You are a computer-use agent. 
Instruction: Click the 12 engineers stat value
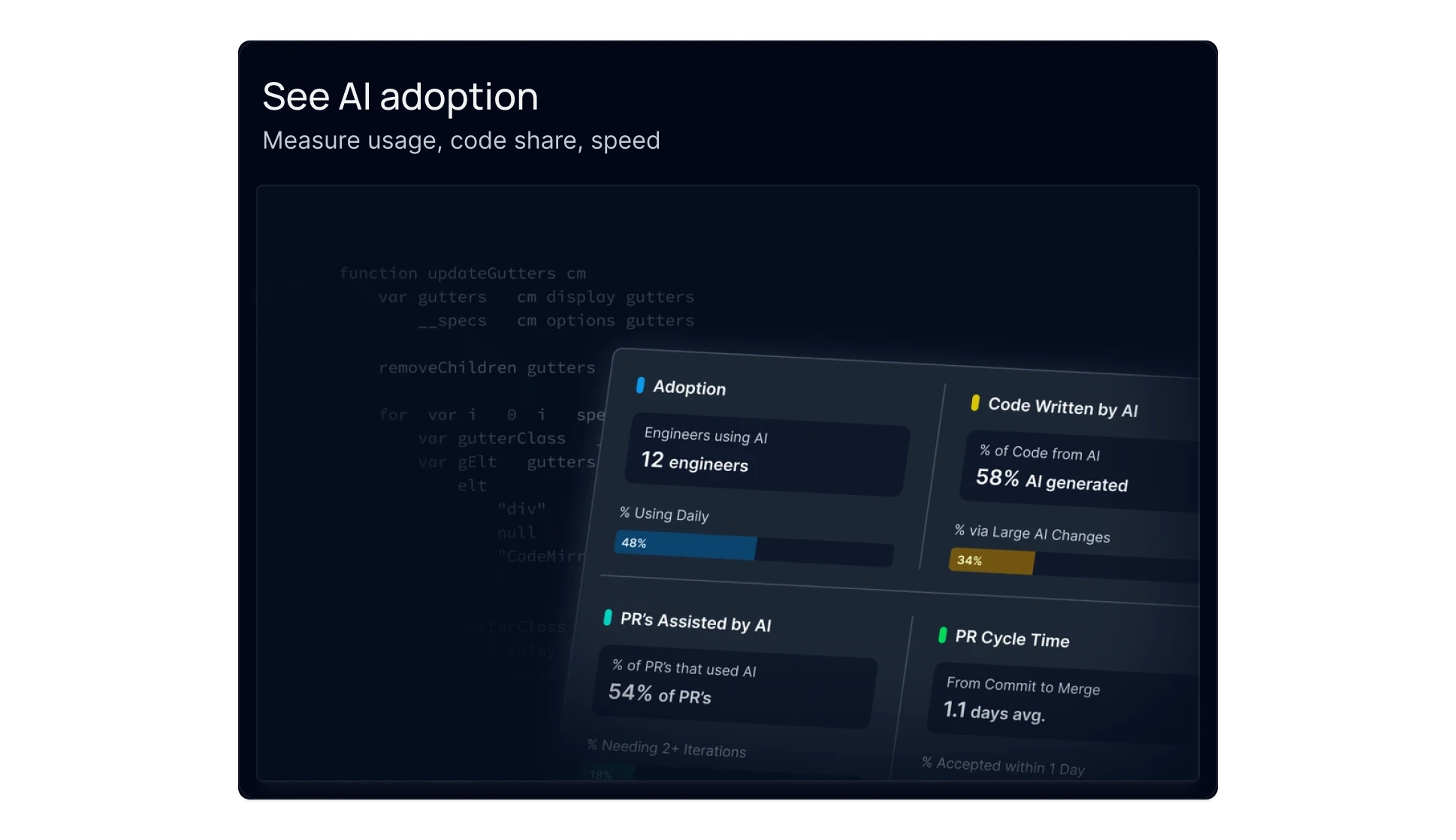(x=694, y=464)
